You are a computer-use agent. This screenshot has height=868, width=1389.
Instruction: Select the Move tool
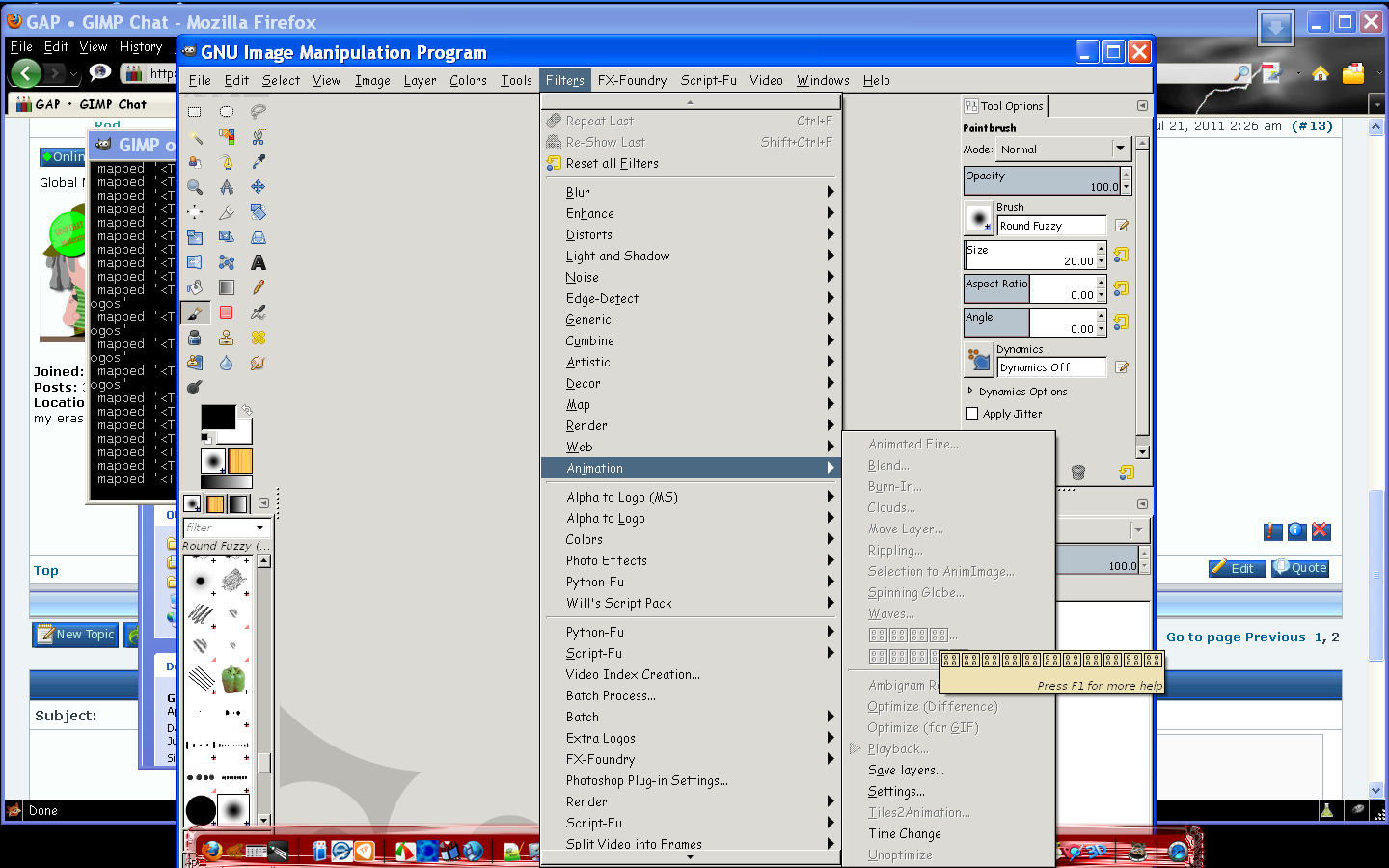(259, 187)
